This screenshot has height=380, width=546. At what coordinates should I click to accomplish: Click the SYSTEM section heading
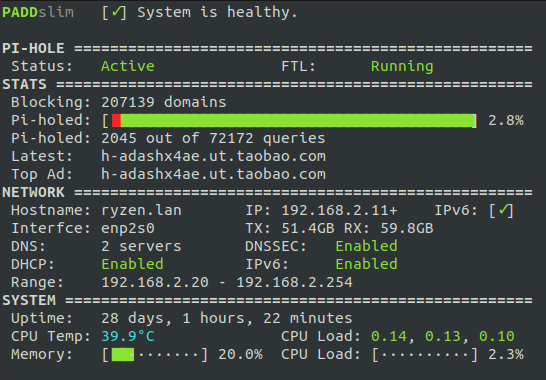pos(29,301)
